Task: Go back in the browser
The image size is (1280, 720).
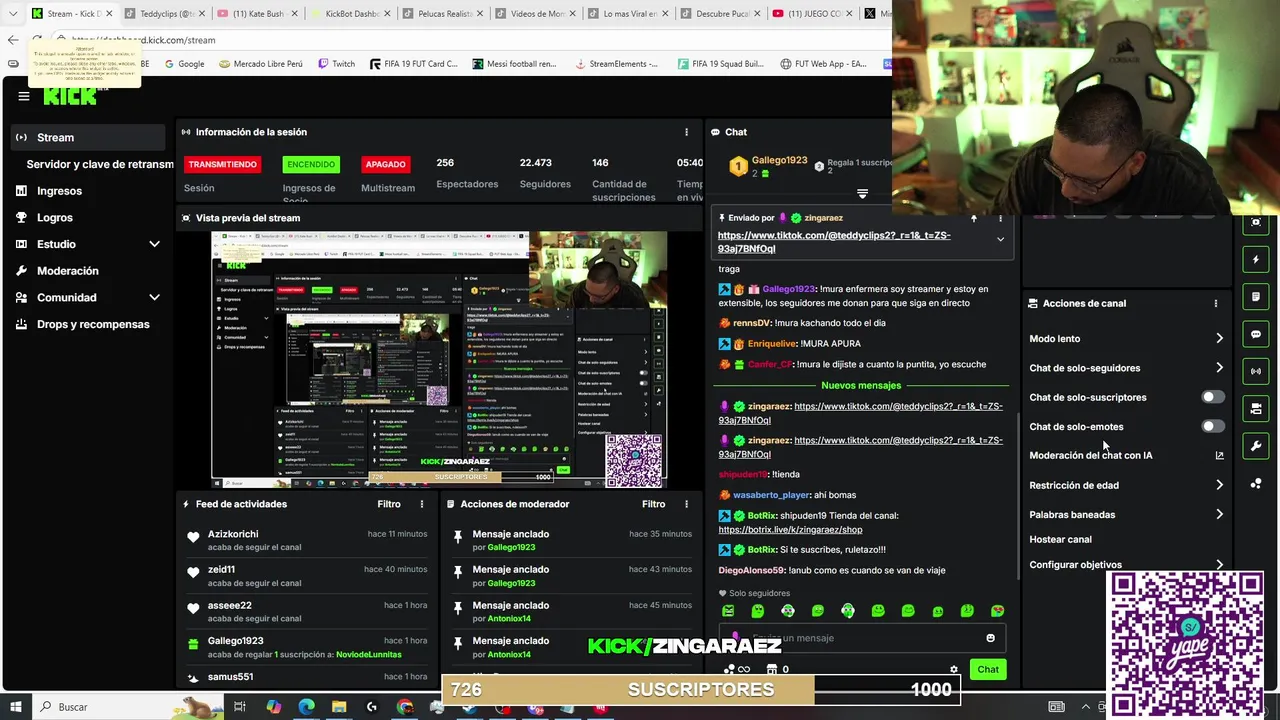Action: [x=13, y=40]
